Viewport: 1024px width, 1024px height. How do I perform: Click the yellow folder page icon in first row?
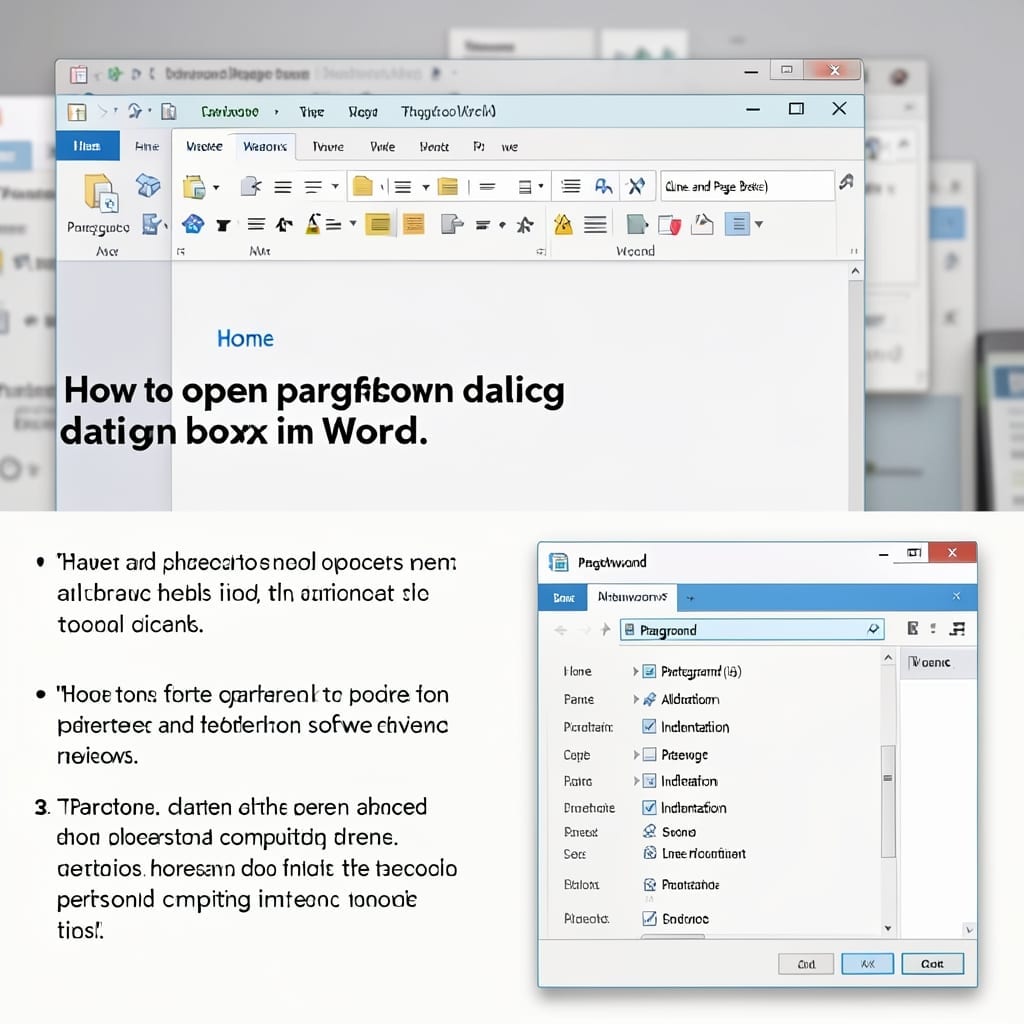362,187
